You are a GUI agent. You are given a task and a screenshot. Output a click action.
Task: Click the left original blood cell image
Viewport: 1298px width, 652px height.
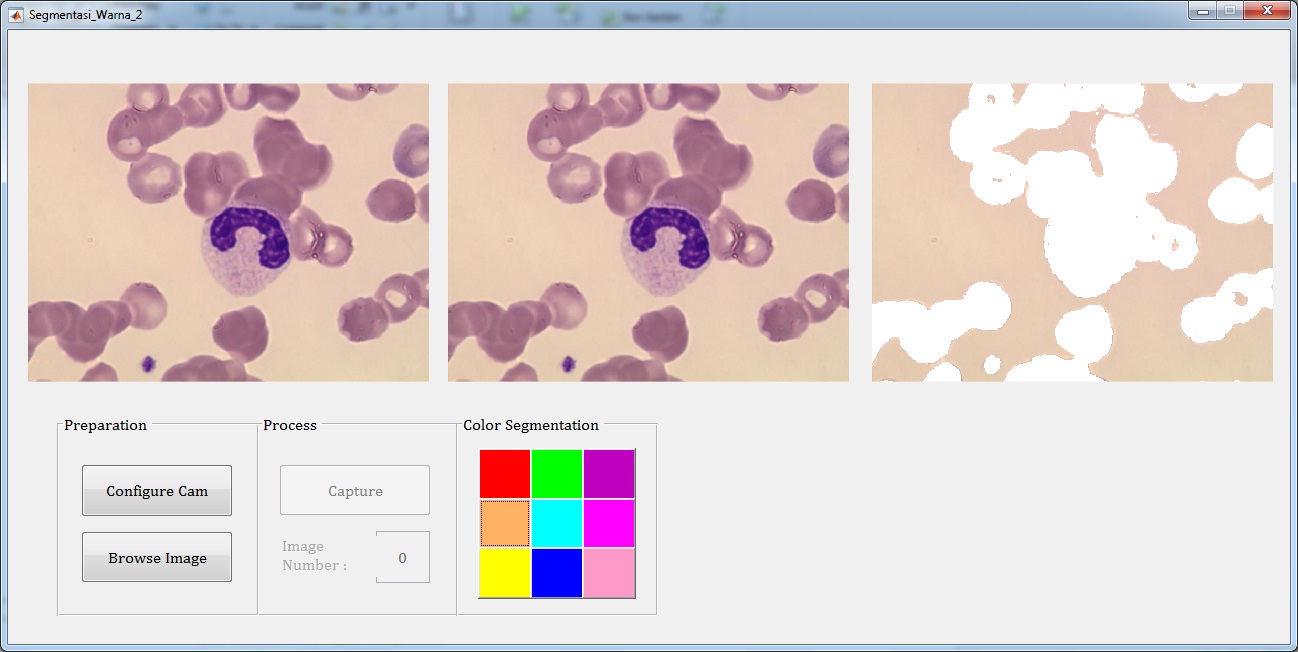pyautogui.click(x=228, y=232)
